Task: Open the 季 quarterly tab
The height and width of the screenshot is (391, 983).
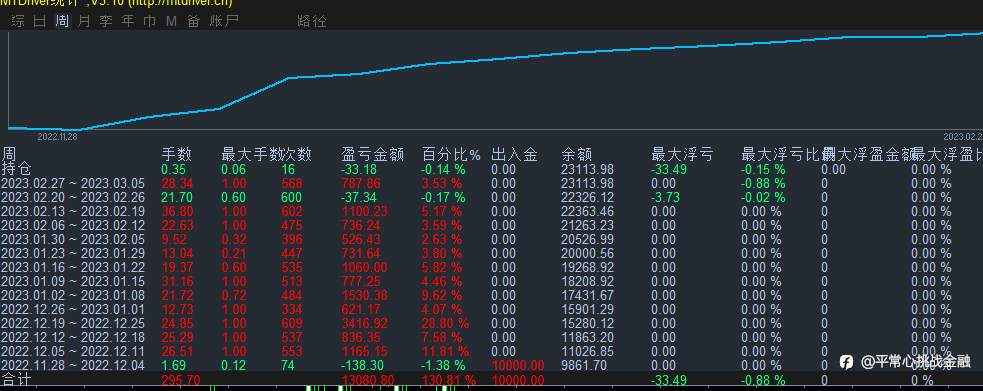Action: coord(106,21)
